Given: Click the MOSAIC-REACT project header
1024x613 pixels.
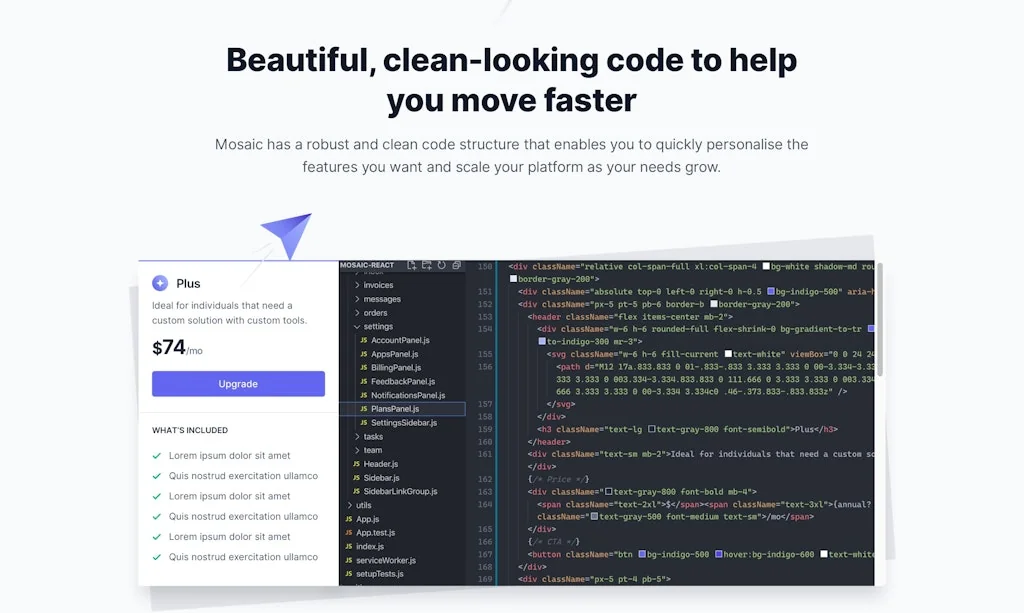Looking at the screenshot, I should pyautogui.click(x=367, y=265).
